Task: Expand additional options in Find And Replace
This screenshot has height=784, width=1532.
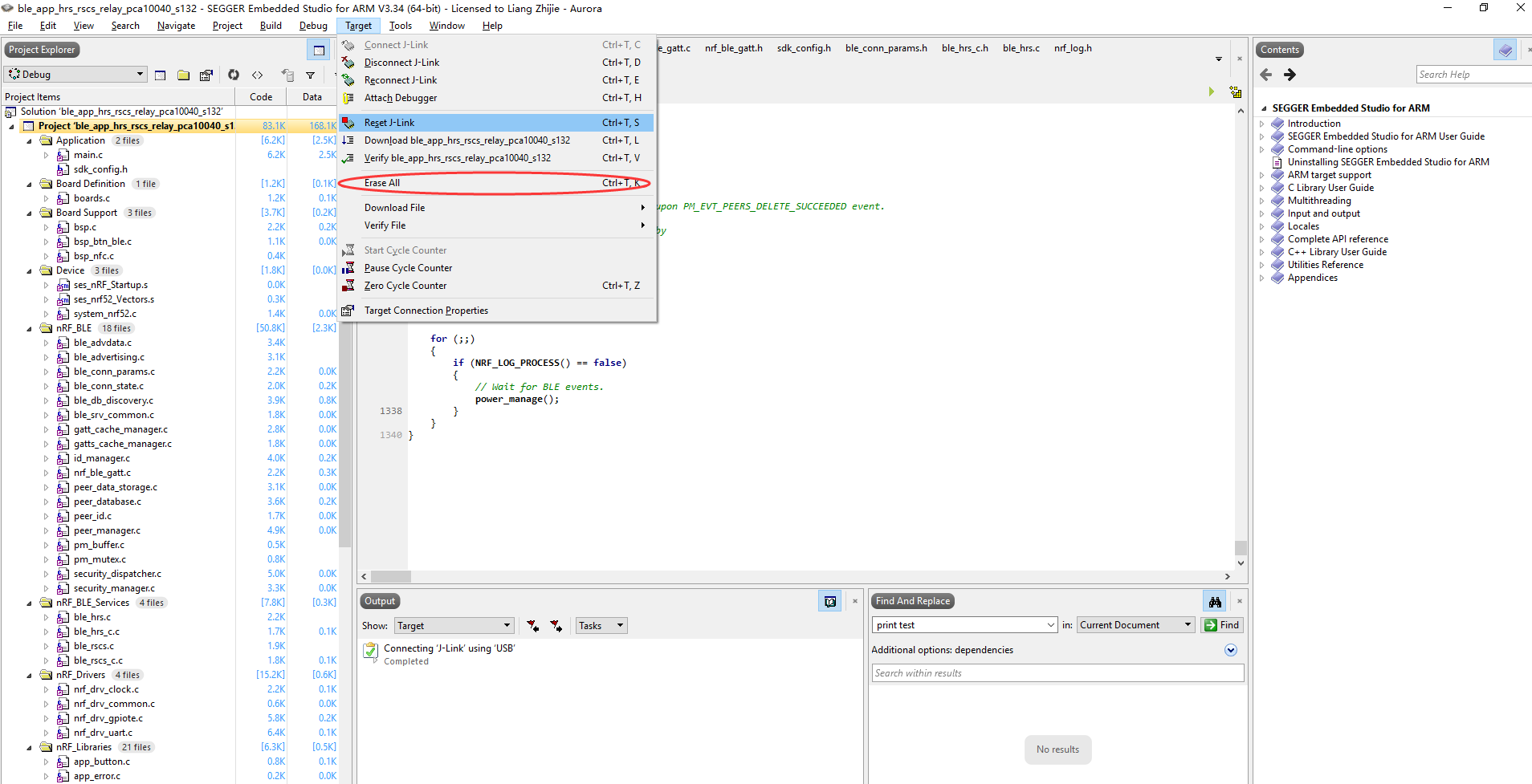Action: (x=1231, y=650)
